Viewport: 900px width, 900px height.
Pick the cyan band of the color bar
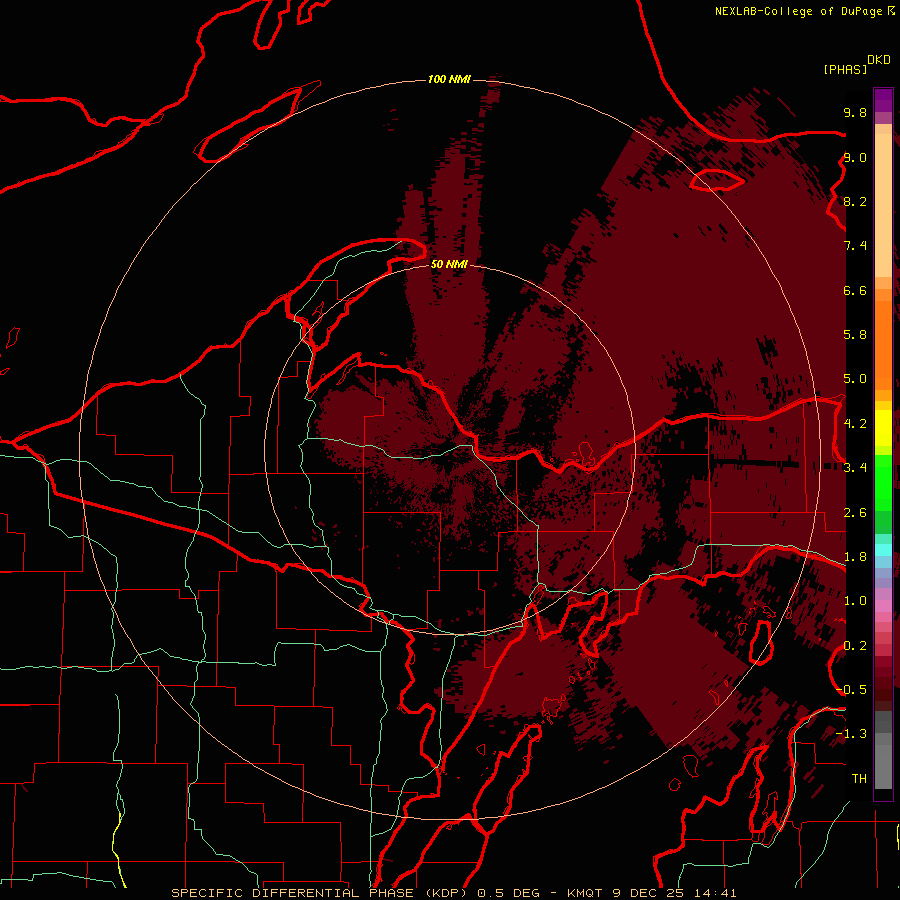(883, 549)
